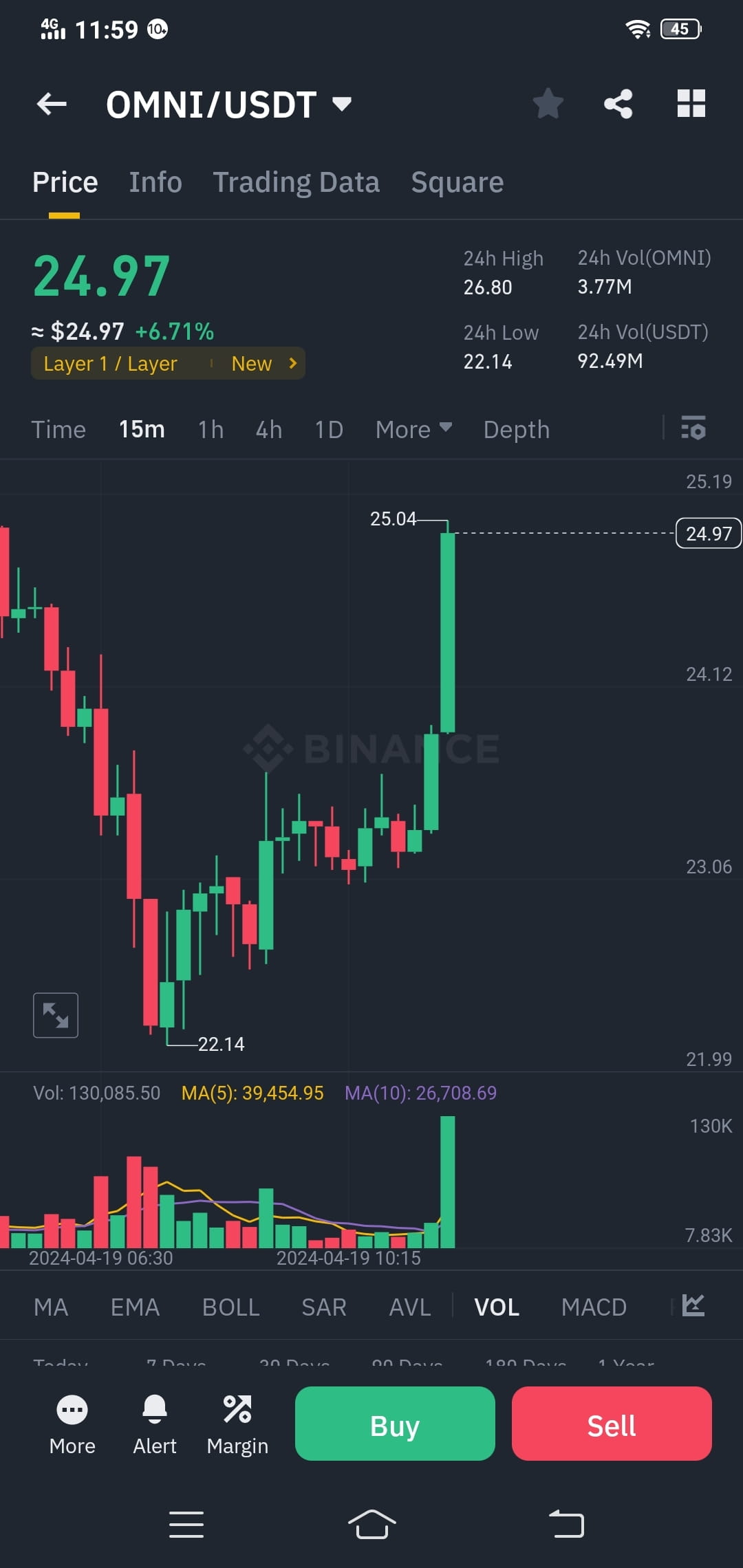This screenshot has height=1568, width=743.
Task: Toggle the BOLL indicator on
Action: click(x=230, y=1306)
